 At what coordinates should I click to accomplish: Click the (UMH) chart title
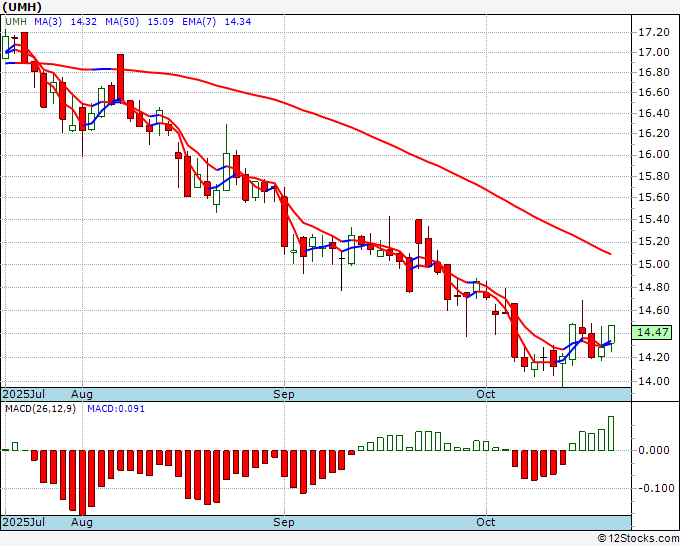22,7
